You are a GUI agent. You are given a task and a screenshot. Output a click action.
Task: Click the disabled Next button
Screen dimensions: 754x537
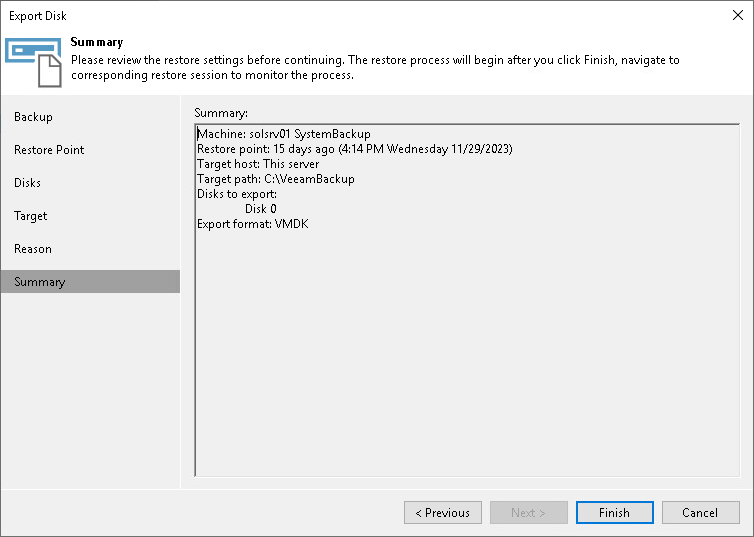coord(528,512)
